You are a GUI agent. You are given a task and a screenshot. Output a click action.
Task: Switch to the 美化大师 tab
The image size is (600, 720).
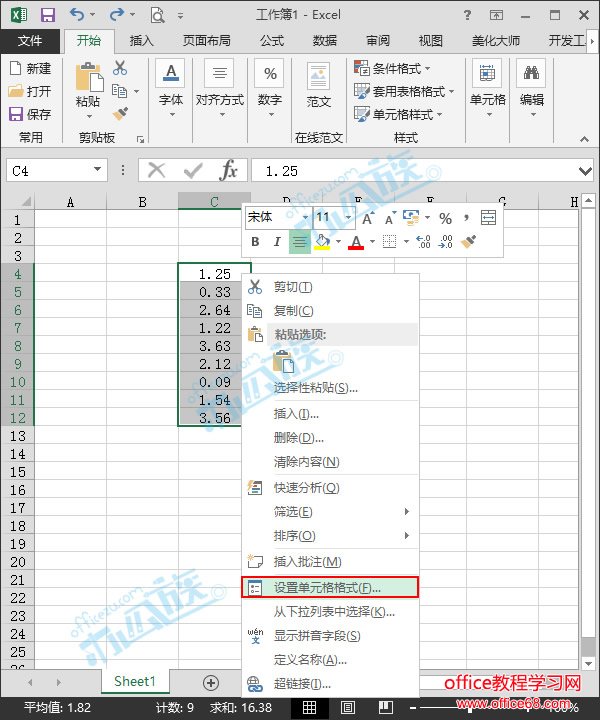496,41
